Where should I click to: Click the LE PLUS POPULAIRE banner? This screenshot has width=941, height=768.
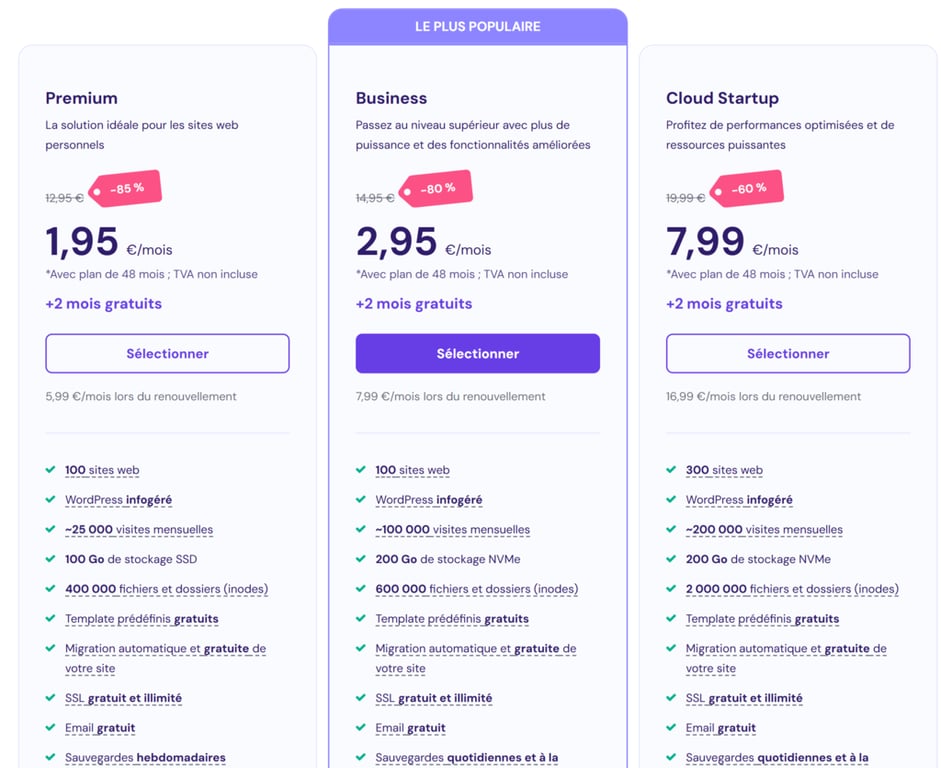coord(477,26)
